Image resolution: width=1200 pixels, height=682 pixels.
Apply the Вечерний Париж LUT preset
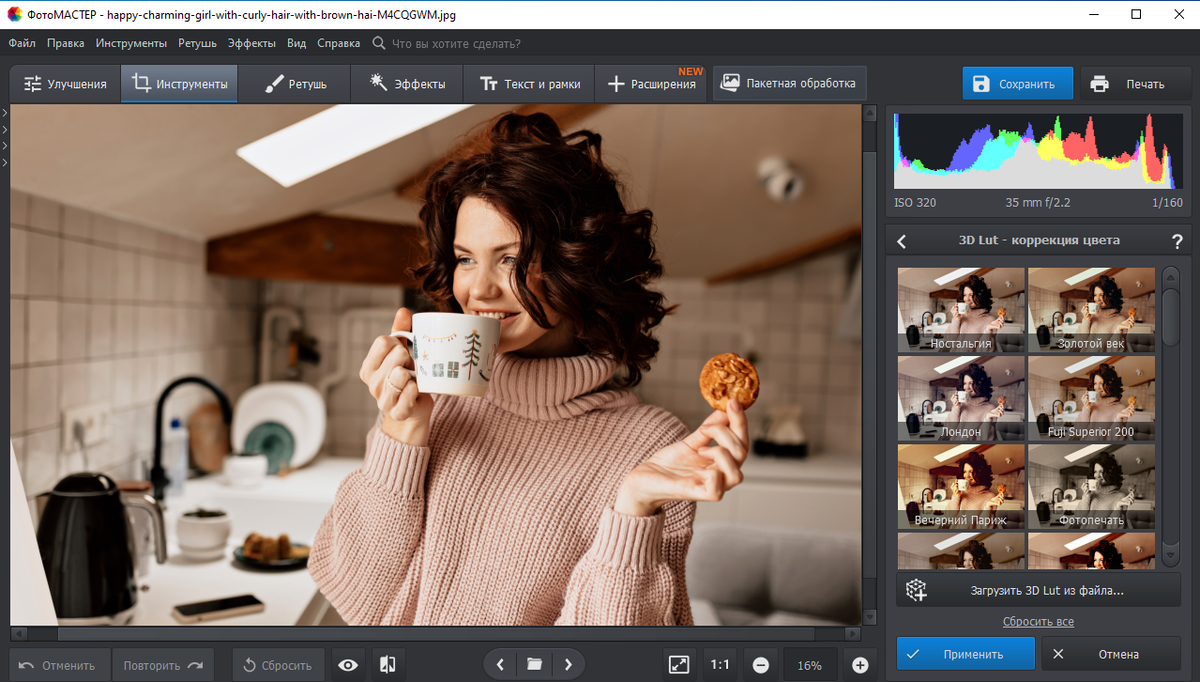click(961, 486)
